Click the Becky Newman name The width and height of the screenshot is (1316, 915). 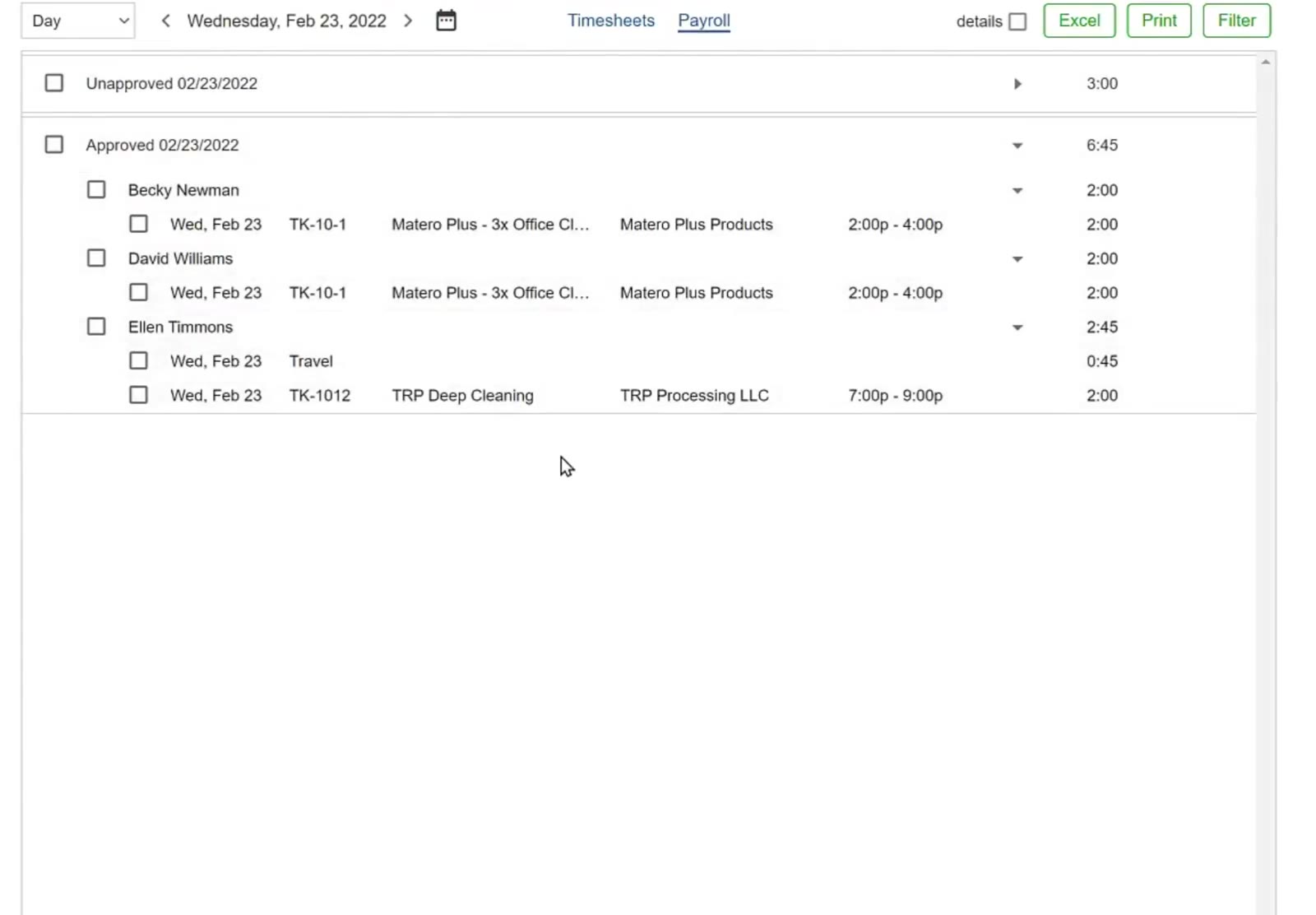point(183,190)
